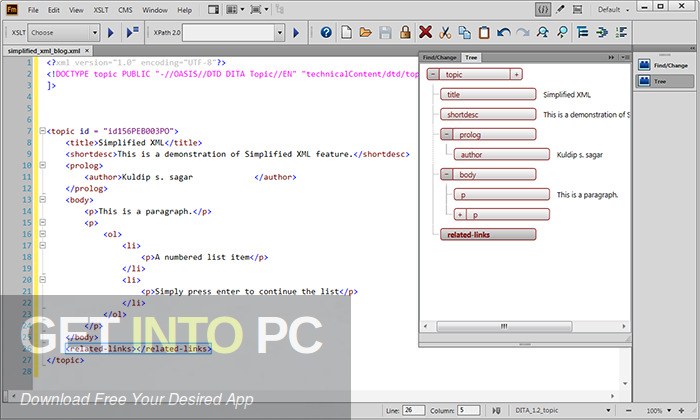700x420 pixels.
Task: Open the XPath 2.0 history dropdown arrow
Action: 280,33
